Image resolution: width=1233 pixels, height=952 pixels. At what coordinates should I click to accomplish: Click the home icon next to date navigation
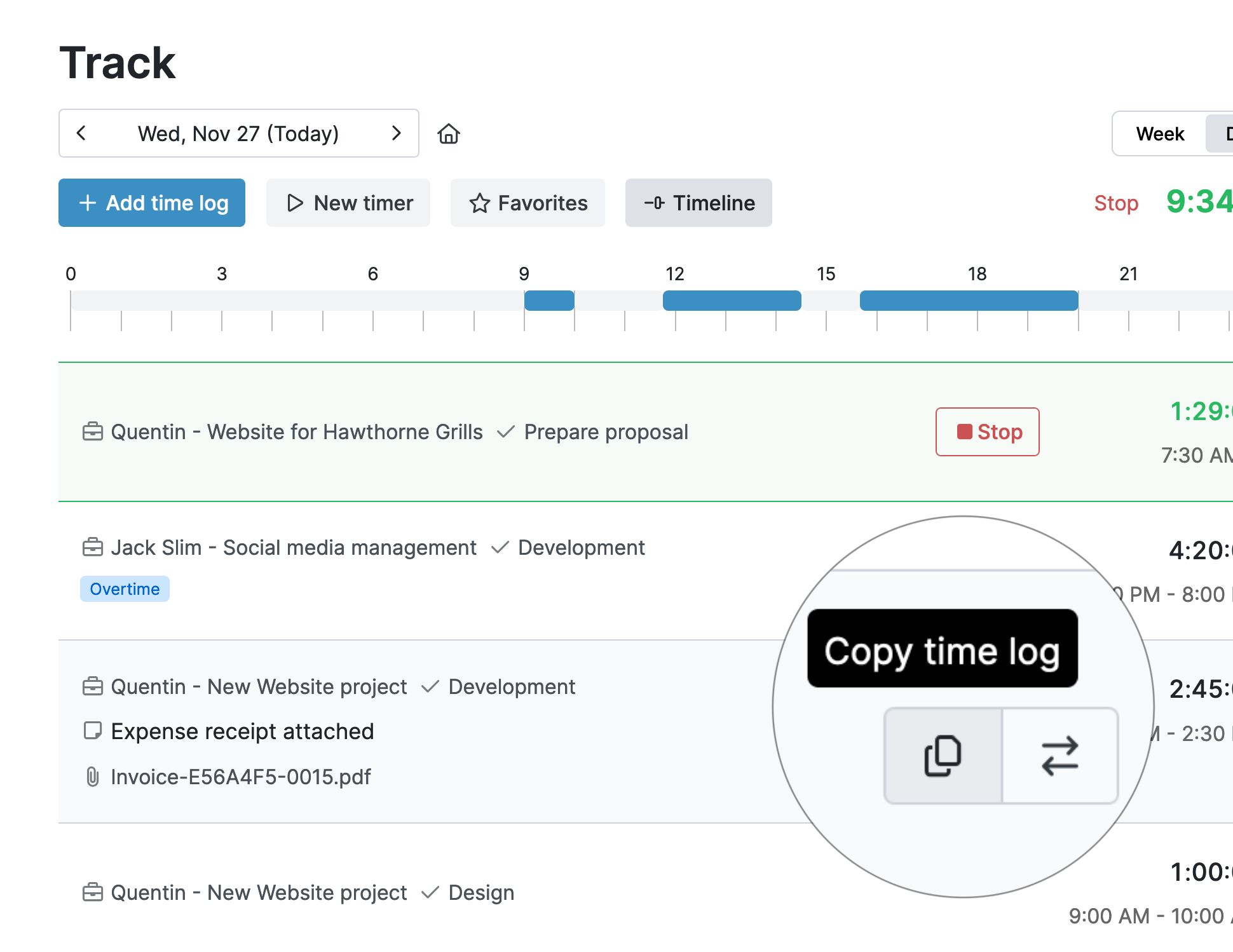tap(449, 133)
